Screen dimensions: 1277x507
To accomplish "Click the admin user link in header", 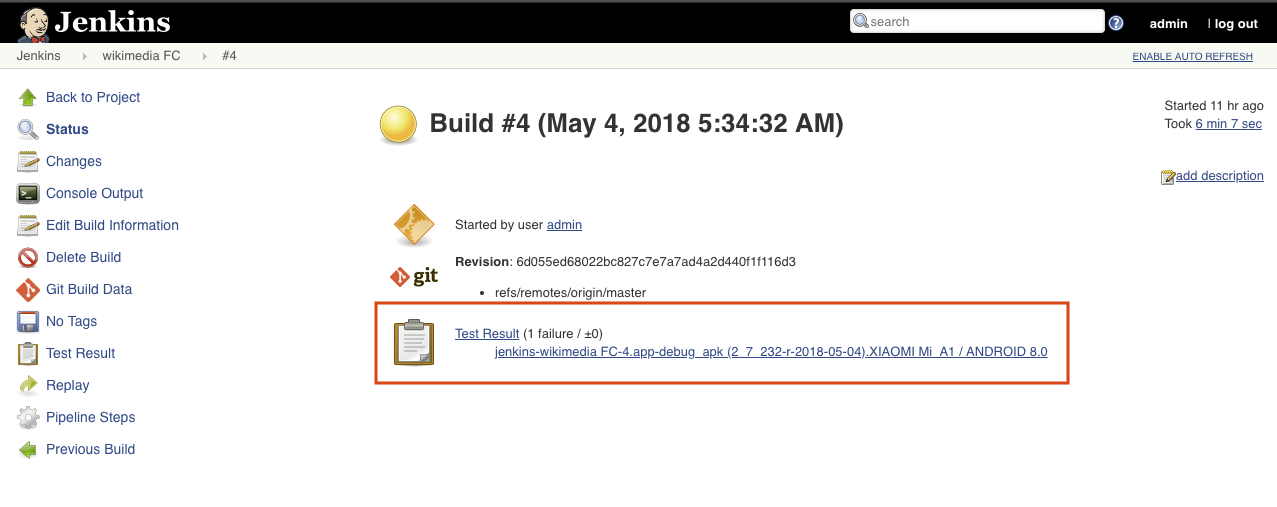I will click(1168, 23).
